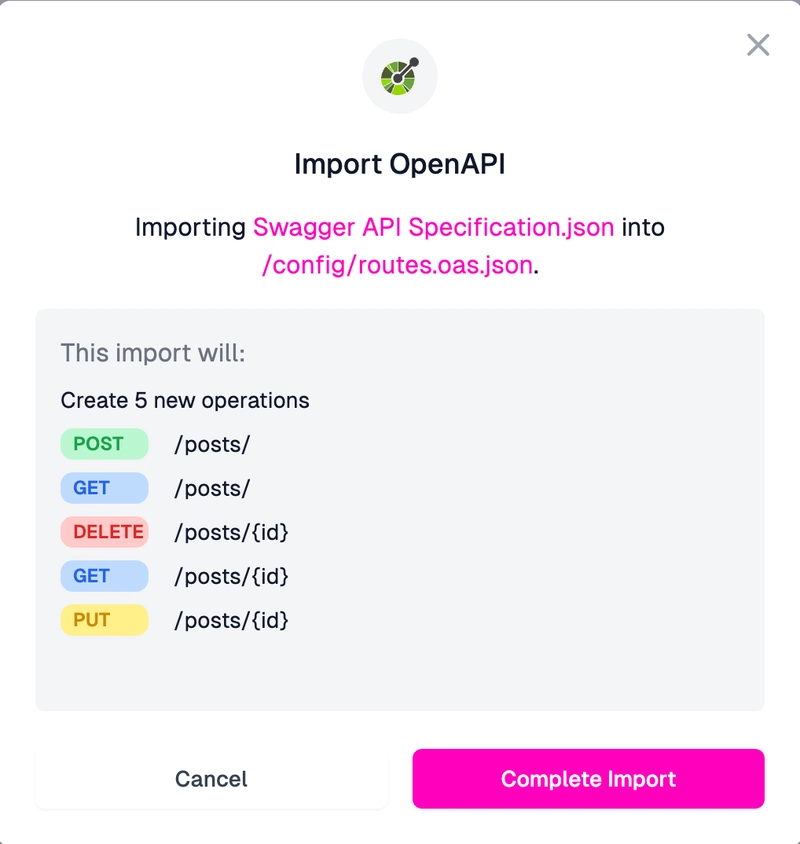Select the /posts/ path of the POST operation

tap(212, 445)
